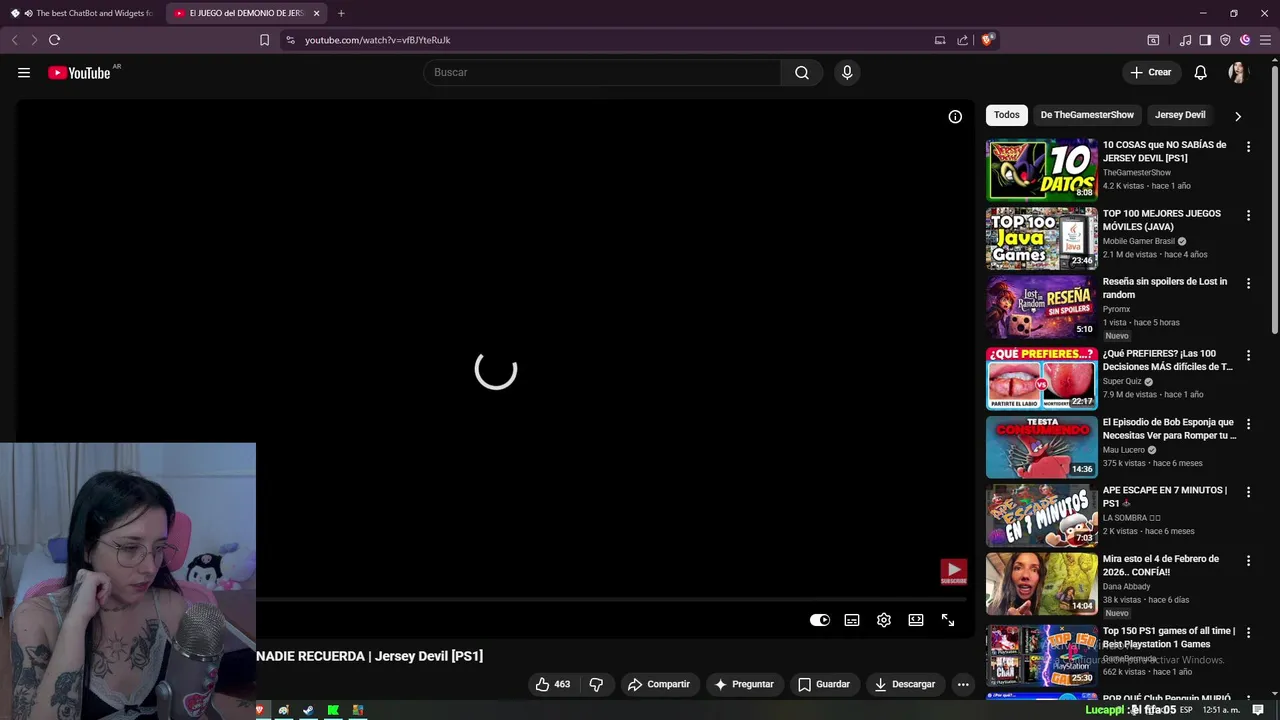Click the Descargar download button
The height and width of the screenshot is (720, 1280).
click(904, 684)
